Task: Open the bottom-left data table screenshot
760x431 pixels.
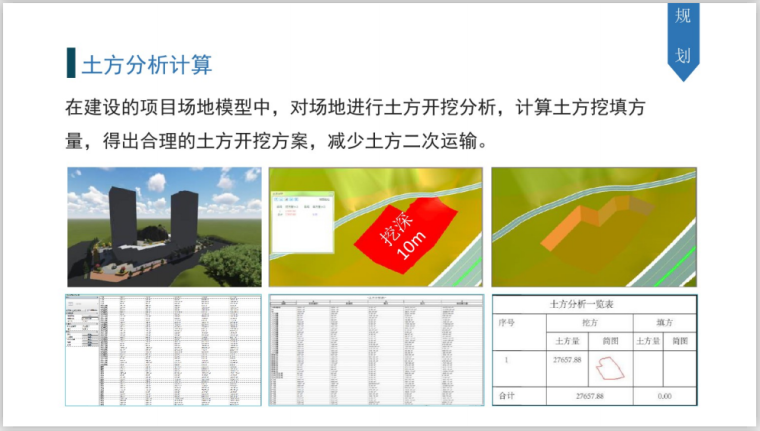Action: (x=163, y=350)
